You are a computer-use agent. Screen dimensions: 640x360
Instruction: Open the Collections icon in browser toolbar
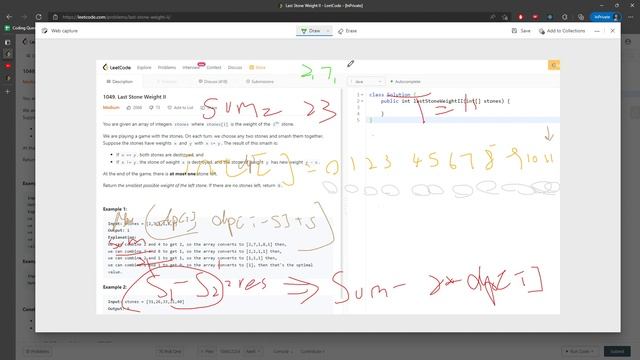tap(581, 17)
